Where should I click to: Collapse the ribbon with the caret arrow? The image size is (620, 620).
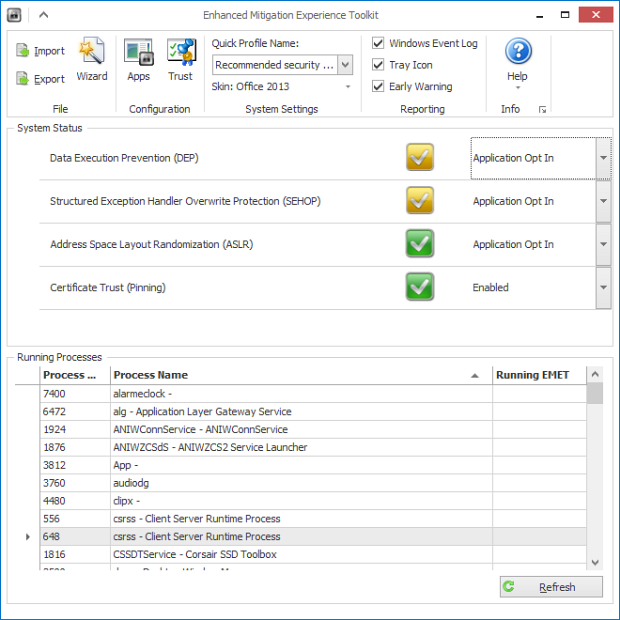point(43,15)
